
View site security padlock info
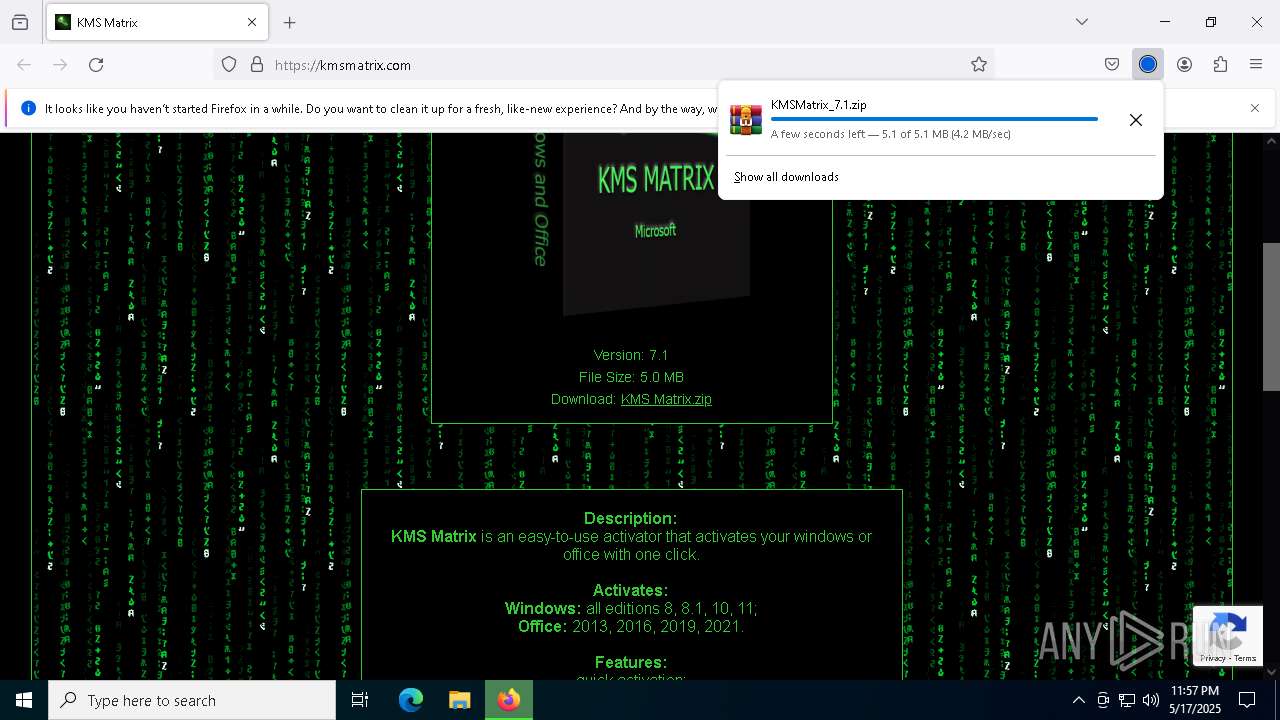click(257, 65)
